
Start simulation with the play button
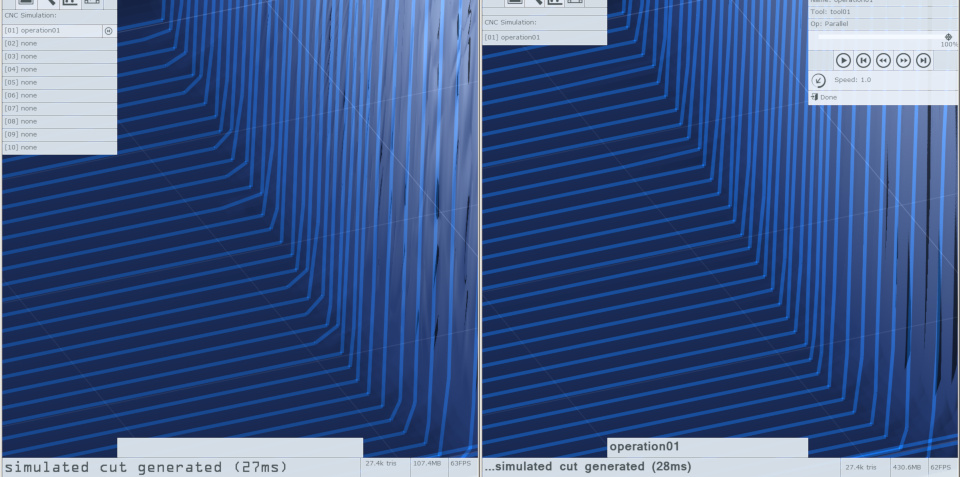[843, 60]
